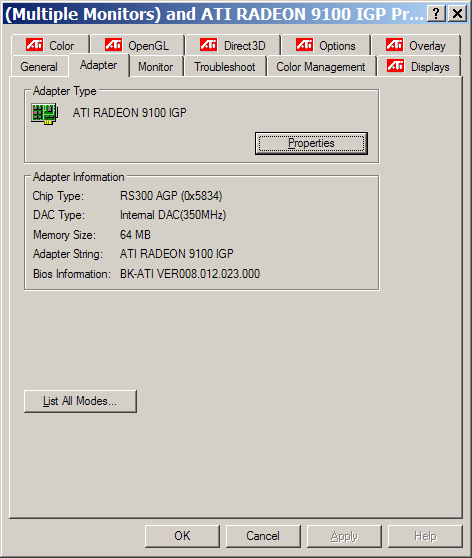Click chip type value 'RS300 AGP (0x5834)'
The image size is (472, 558).
pos(171,196)
